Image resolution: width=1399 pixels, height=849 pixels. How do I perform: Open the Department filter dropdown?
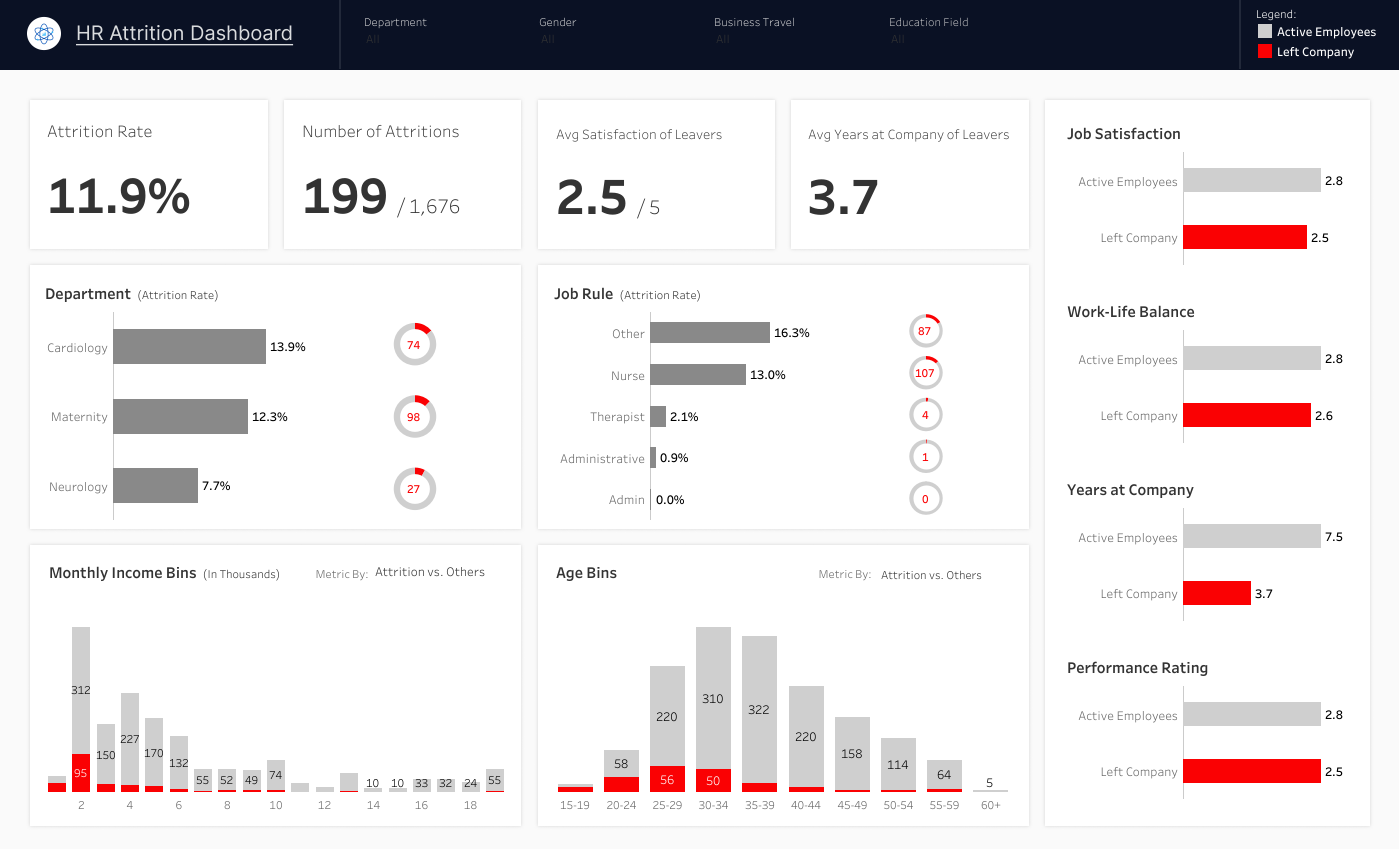[395, 31]
